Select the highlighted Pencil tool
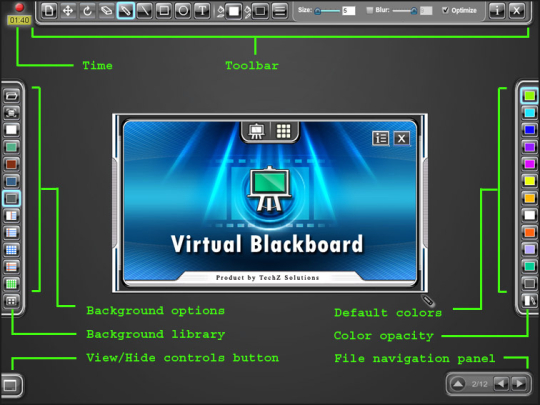The width and height of the screenshot is (540, 405). coord(125,11)
